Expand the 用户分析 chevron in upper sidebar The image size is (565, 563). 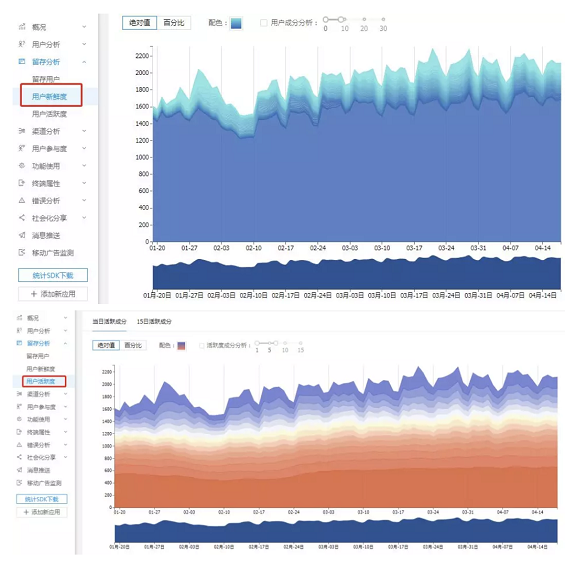(x=84, y=44)
